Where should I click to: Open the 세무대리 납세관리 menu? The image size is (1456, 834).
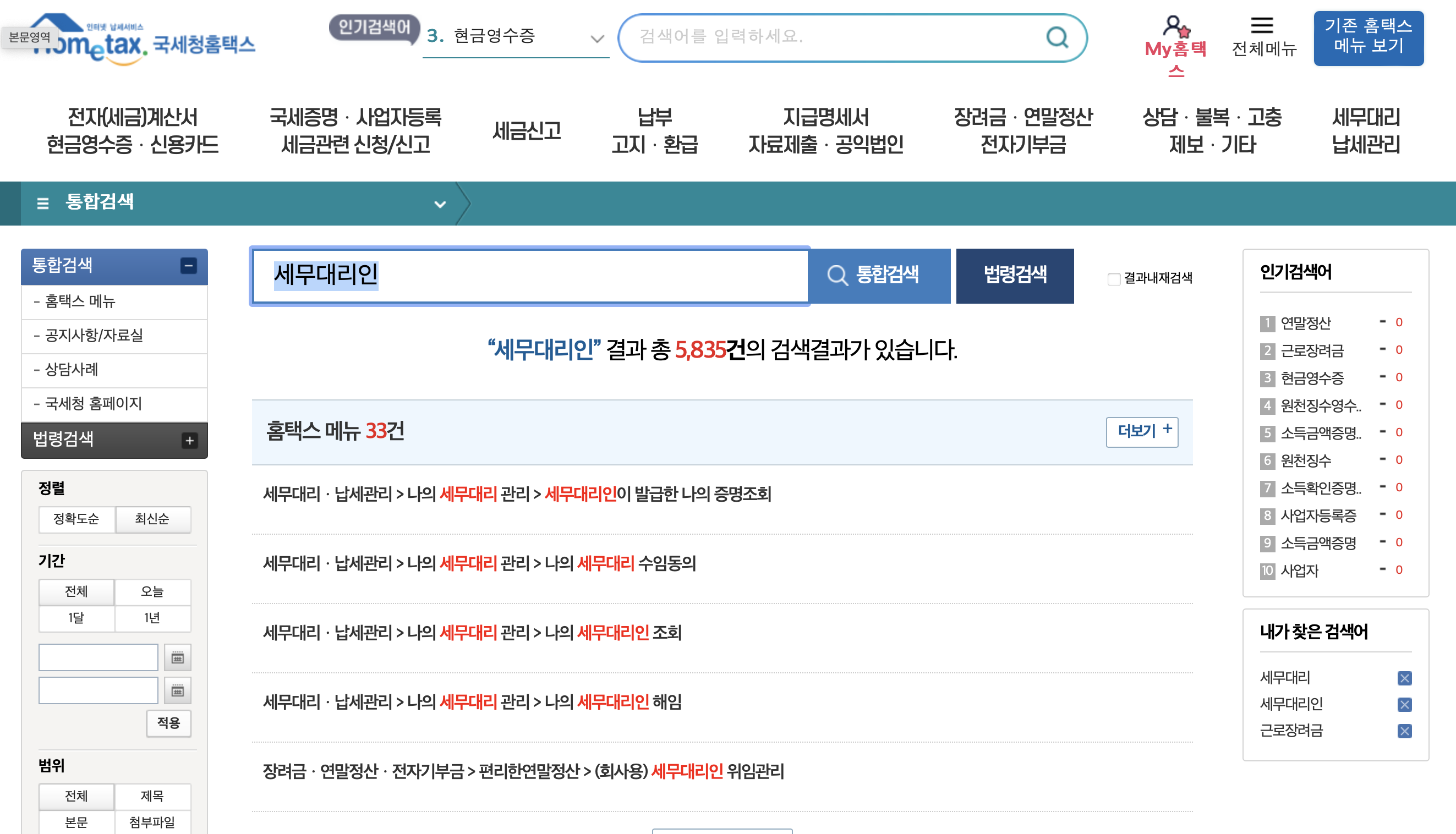[x=1366, y=130]
